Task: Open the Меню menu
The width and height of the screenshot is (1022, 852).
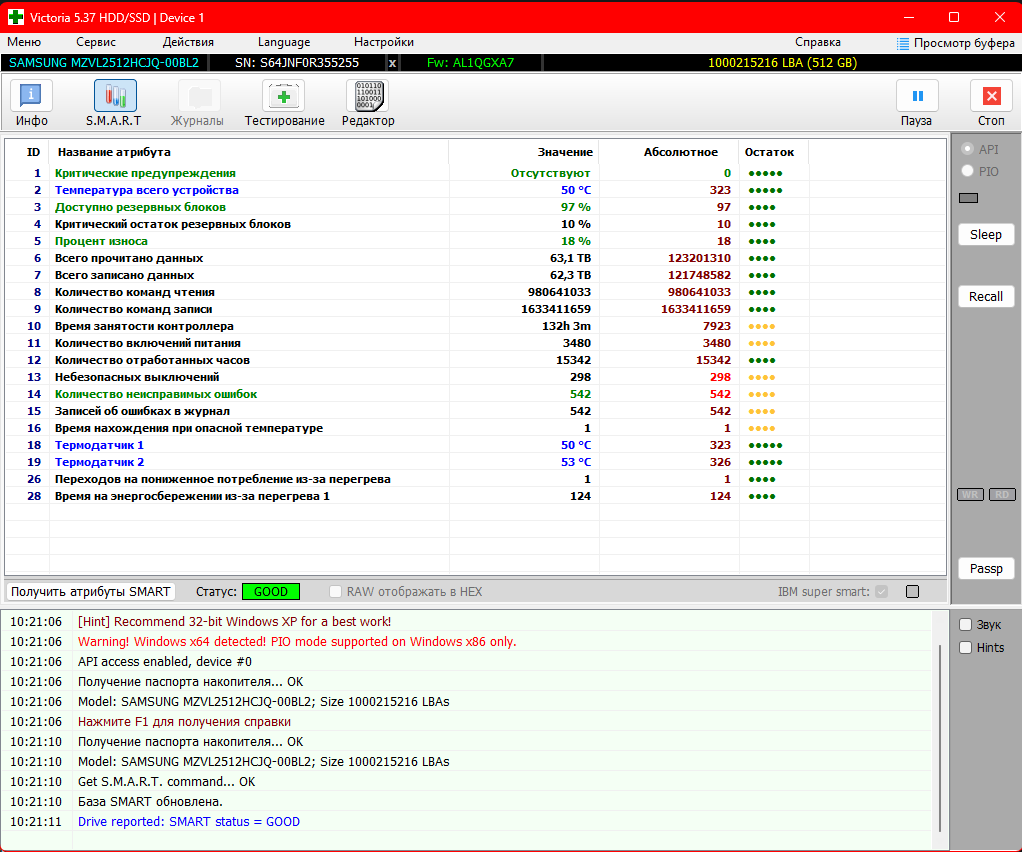Action: click(x=24, y=42)
